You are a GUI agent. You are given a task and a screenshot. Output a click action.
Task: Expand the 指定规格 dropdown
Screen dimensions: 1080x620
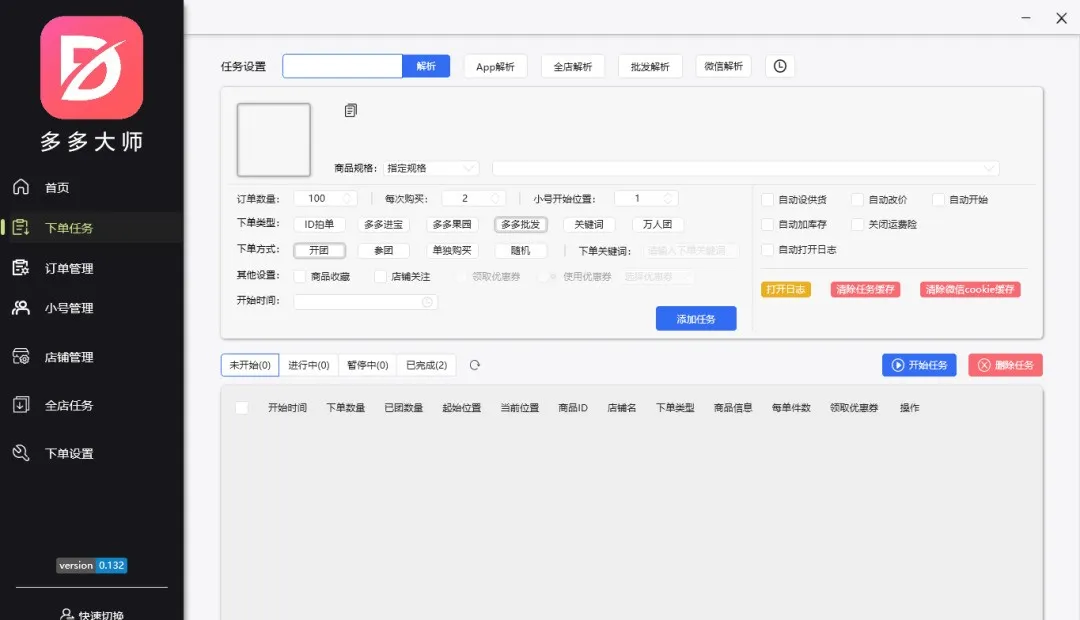point(431,168)
